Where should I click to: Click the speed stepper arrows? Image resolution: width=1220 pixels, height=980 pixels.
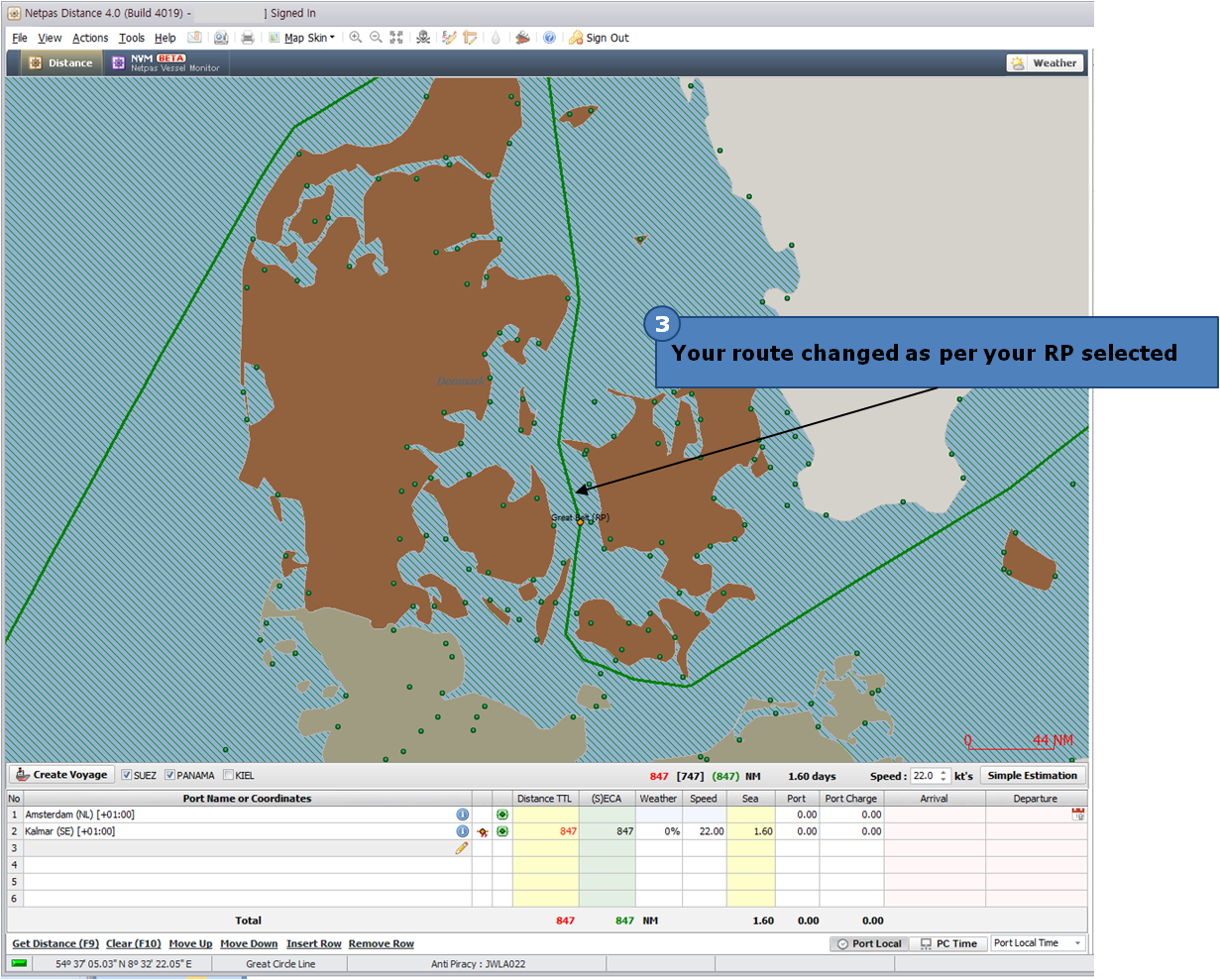943,776
